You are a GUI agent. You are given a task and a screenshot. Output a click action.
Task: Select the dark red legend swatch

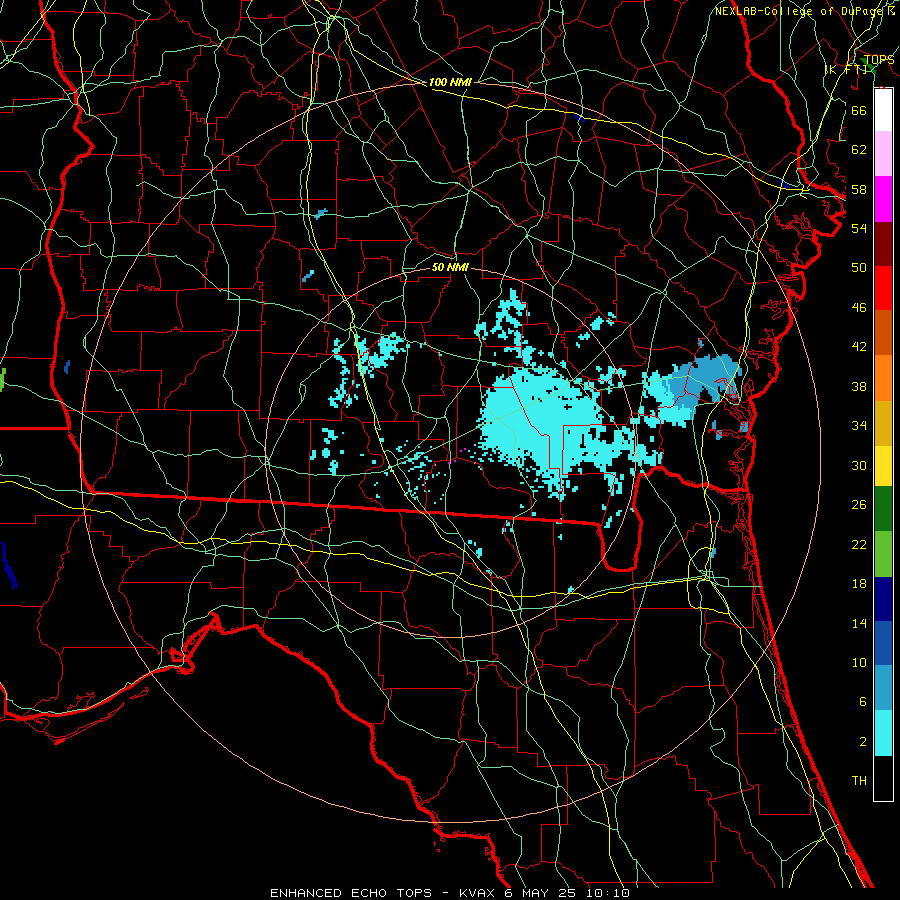point(883,244)
